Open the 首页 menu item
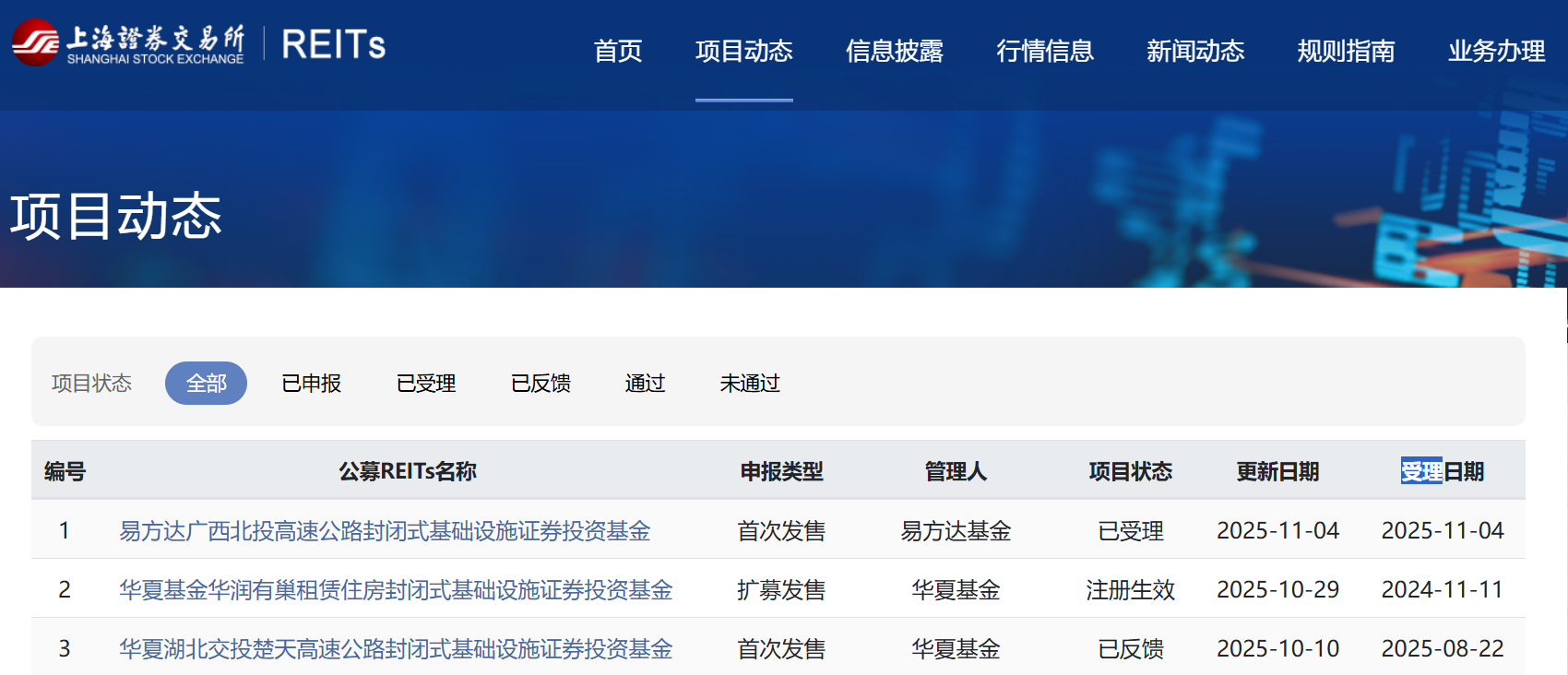The height and width of the screenshot is (675, 1568). [618, 51]
